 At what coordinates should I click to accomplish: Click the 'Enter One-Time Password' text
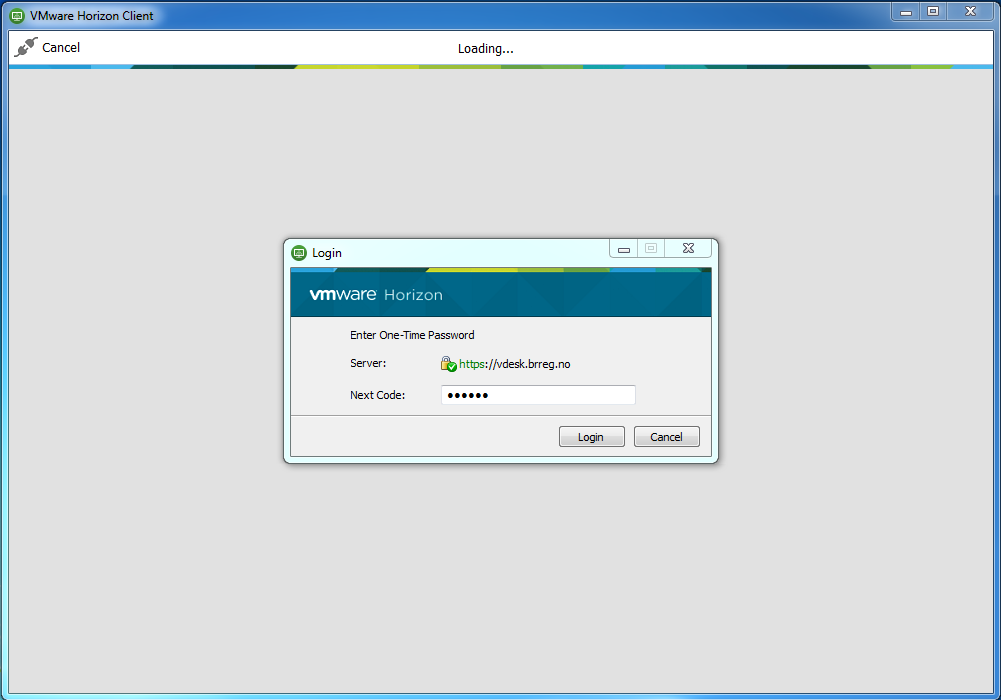coord(412,335)
